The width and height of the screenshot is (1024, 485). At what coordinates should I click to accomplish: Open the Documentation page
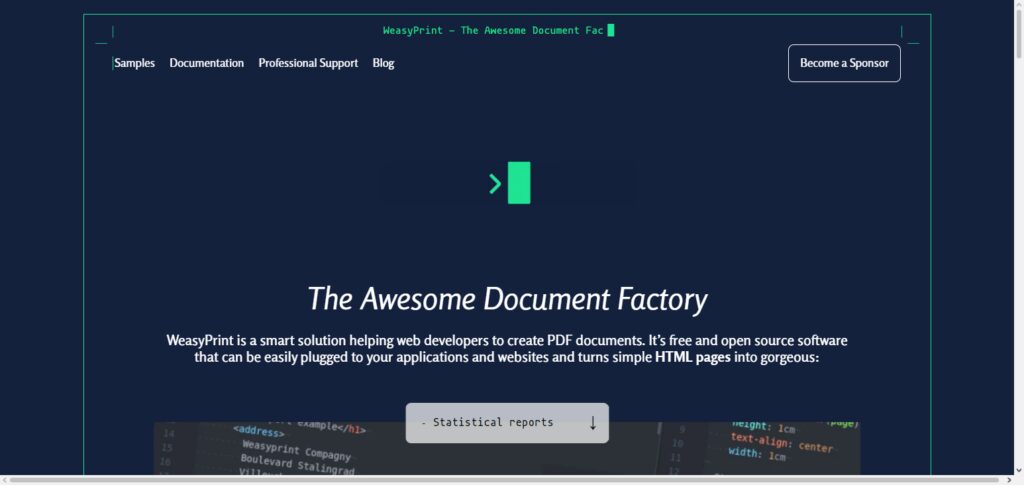(x=206, y=63)
